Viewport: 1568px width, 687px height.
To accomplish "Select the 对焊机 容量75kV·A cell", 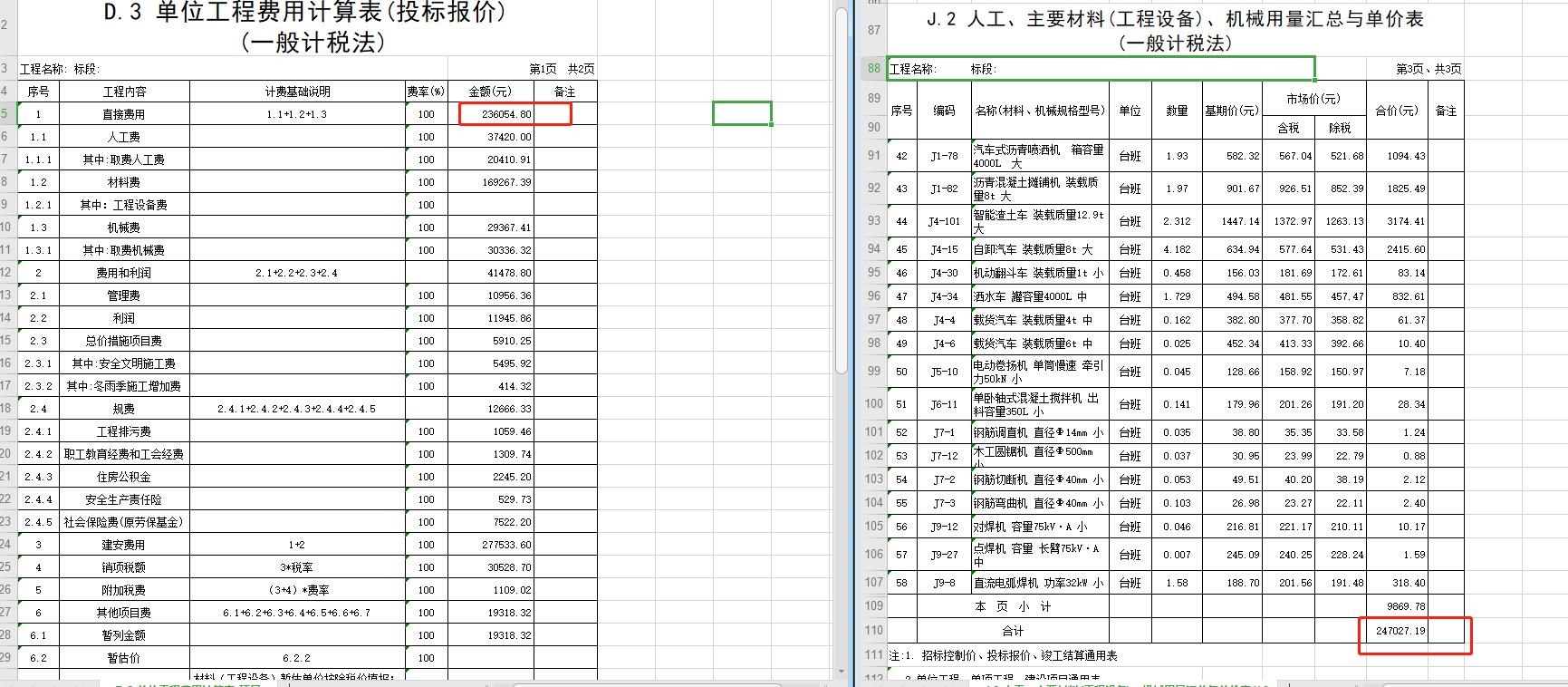I will pos(1040,527).
